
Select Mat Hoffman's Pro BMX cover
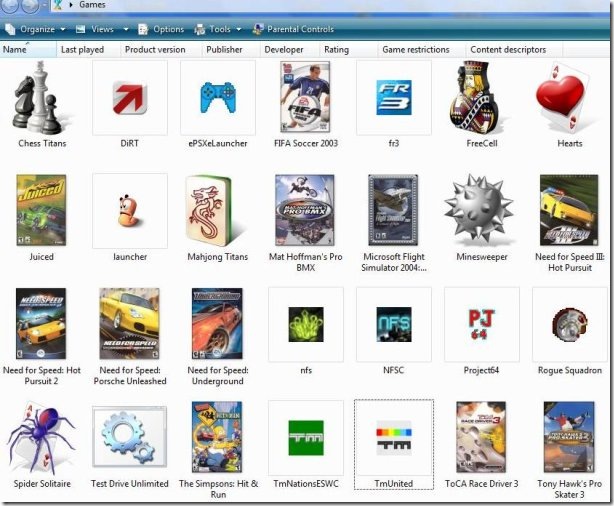pyautogui.click(x=305, y=210)
